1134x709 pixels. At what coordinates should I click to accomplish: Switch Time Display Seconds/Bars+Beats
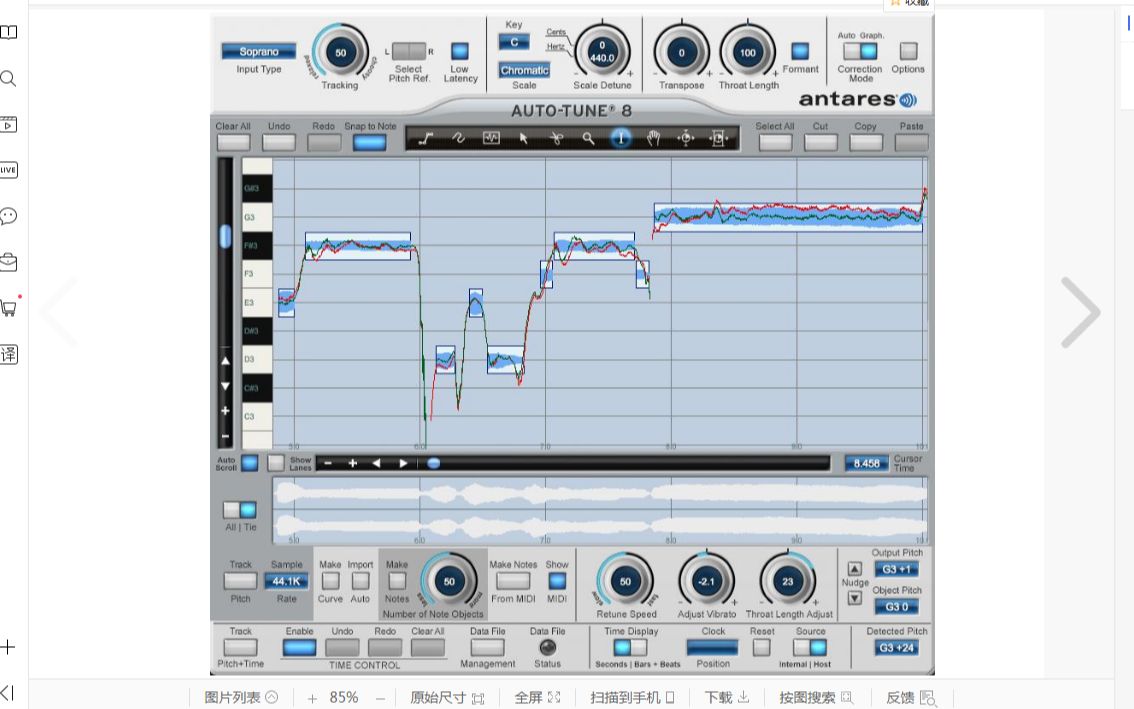coord(630,648)
